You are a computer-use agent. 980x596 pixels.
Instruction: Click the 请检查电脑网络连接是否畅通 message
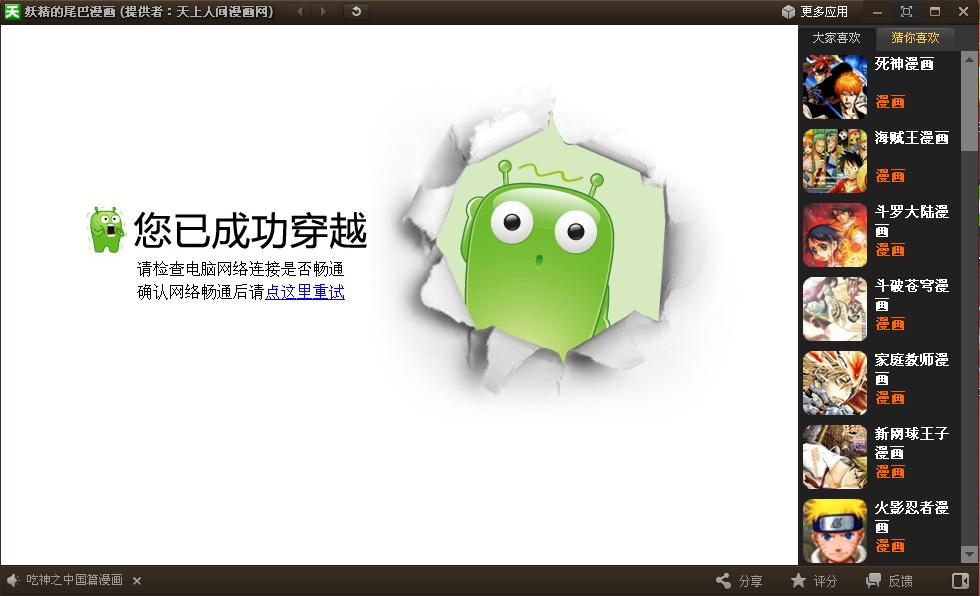[x=241, y=269]
